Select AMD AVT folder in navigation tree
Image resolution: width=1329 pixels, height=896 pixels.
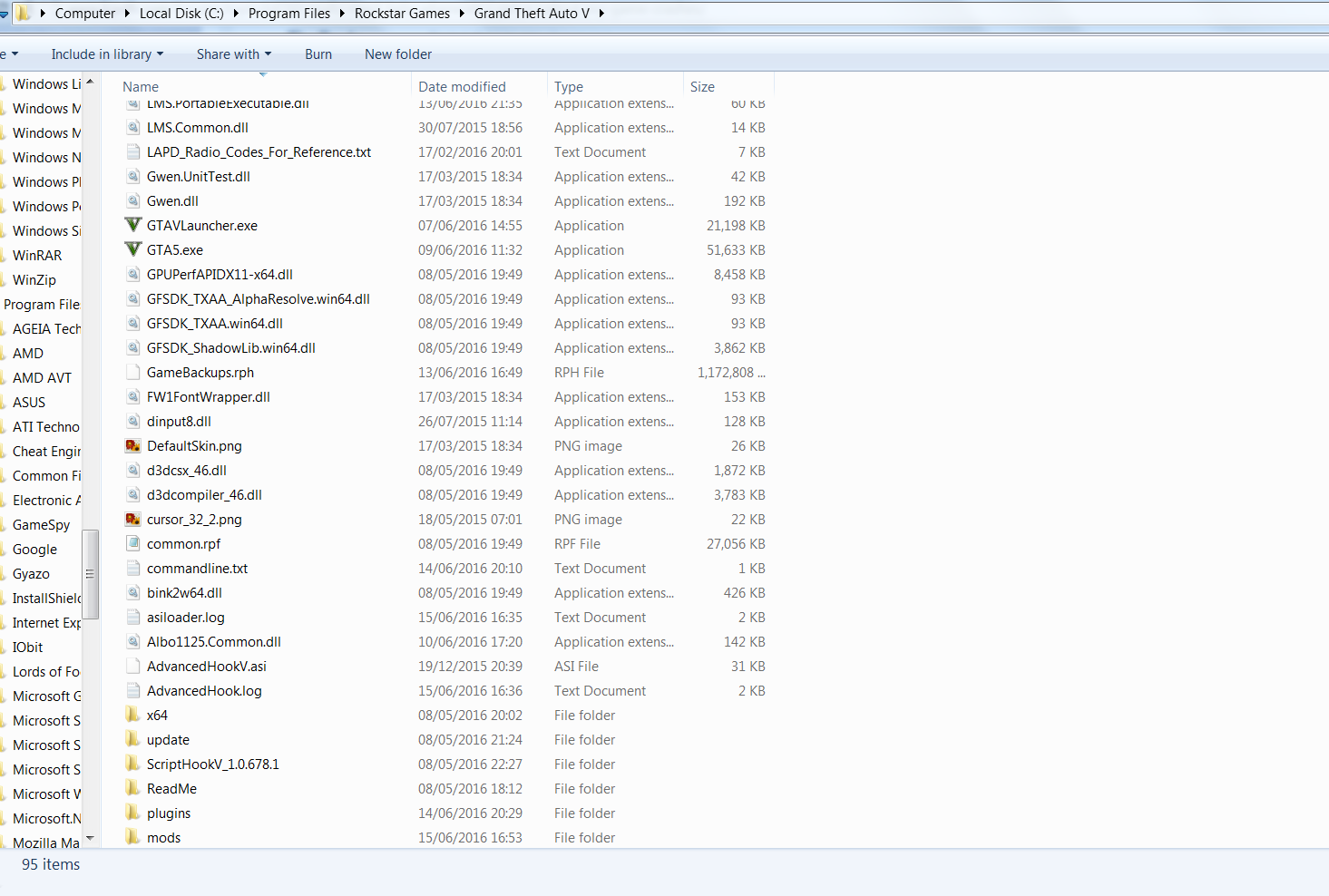[42, 377]
